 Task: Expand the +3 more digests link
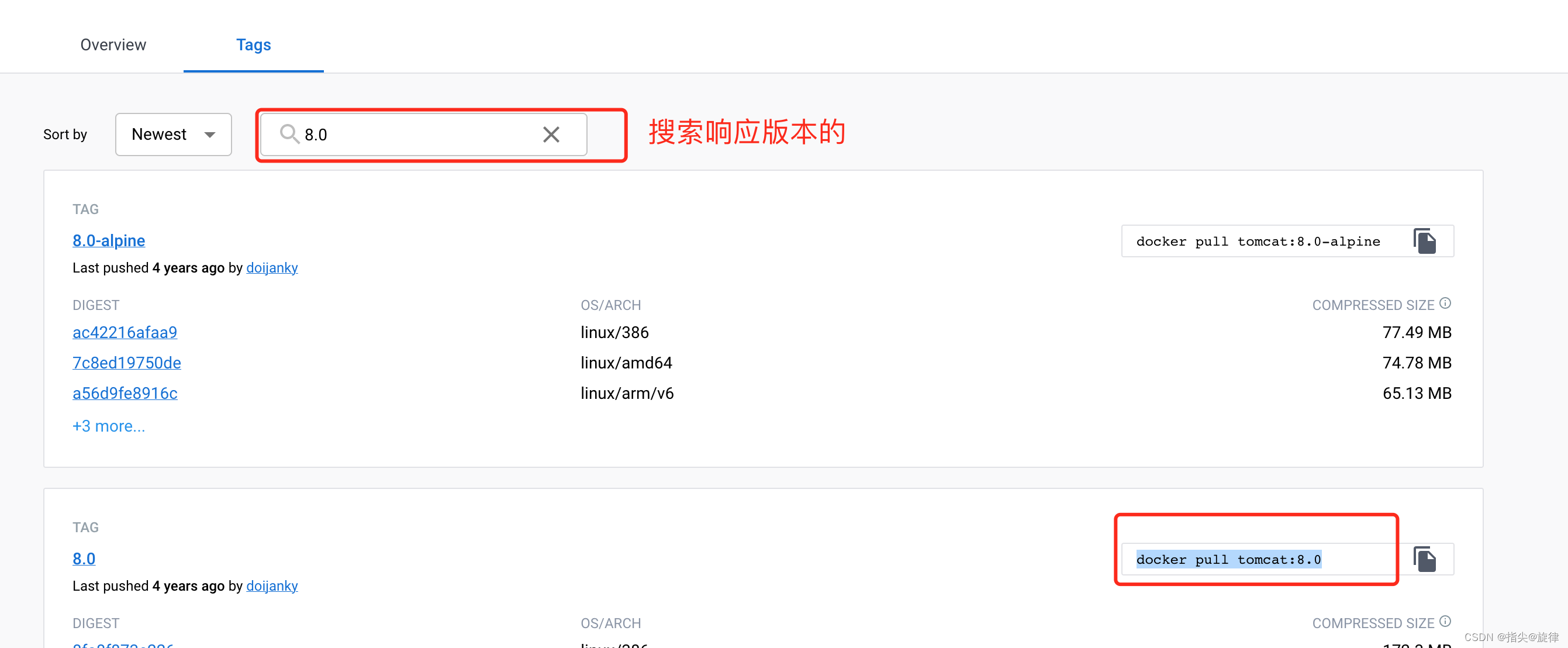tap(109, 426)
